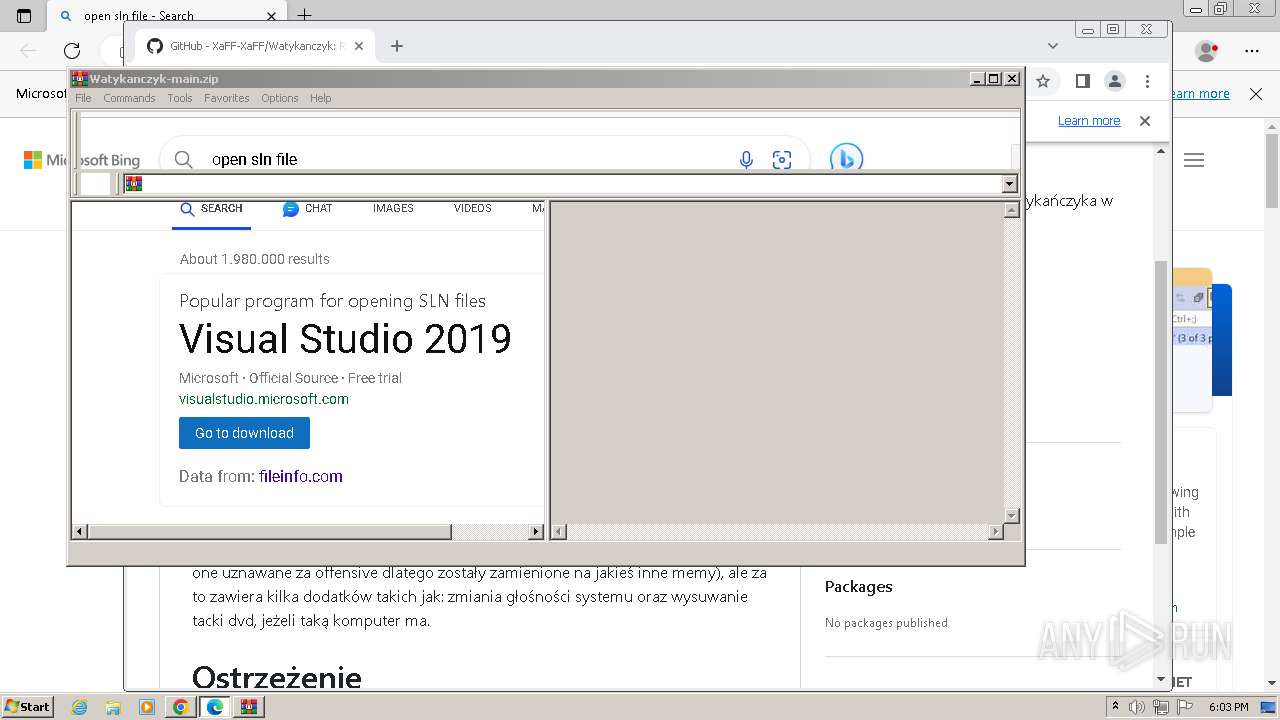
Task: Minimize the Watykanczyk-main.zip WinRAR window
Action: tap(977, 79)
